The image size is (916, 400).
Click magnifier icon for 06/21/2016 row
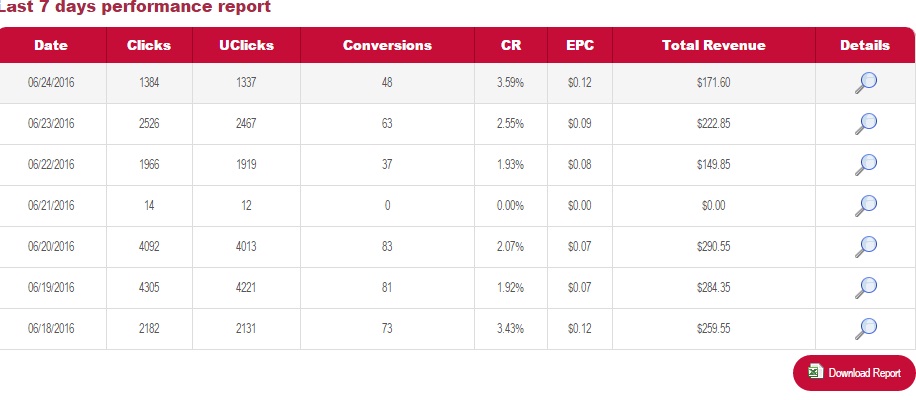click(x=866, y=205)
